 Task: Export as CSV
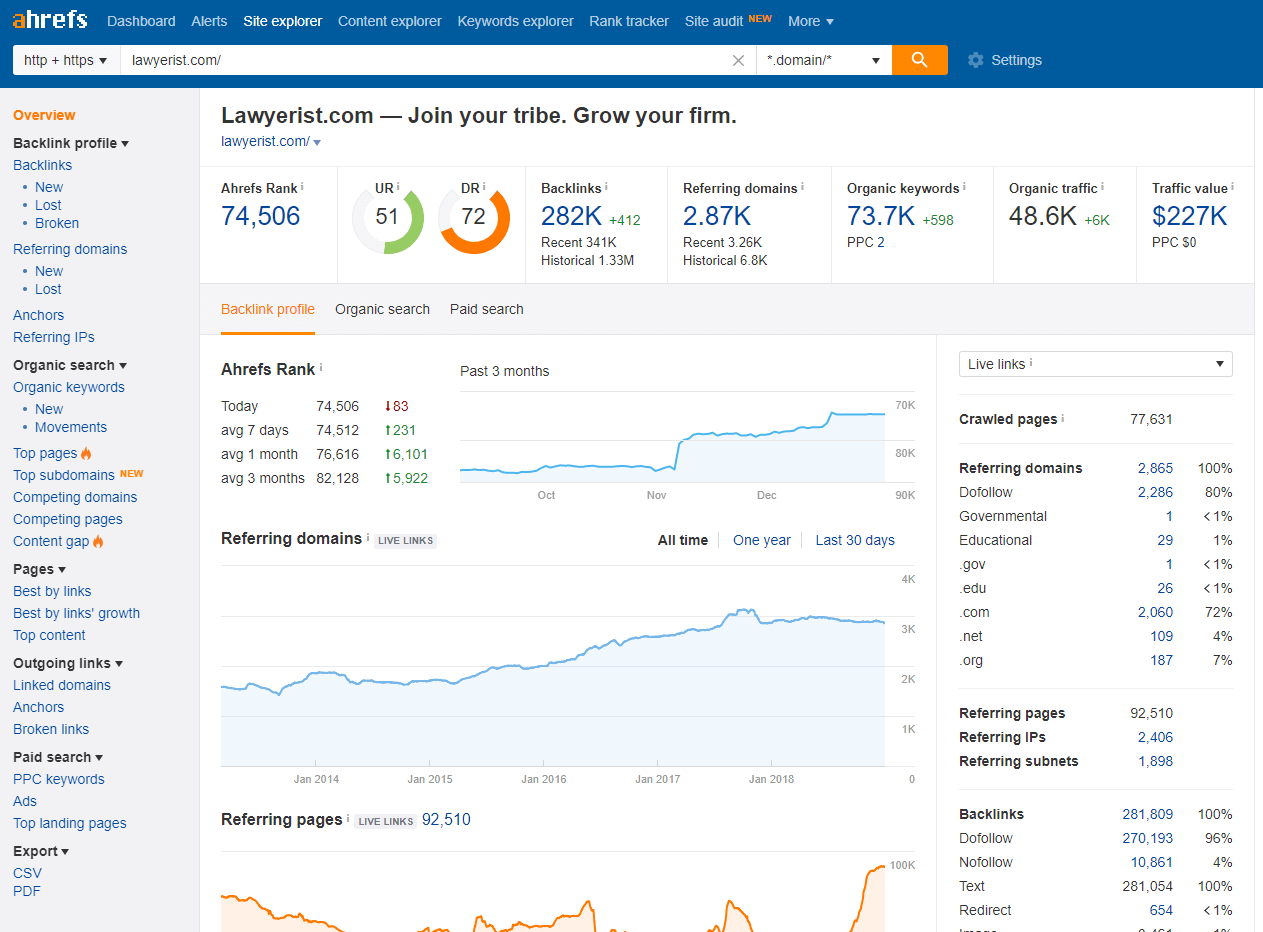point(27,873)
